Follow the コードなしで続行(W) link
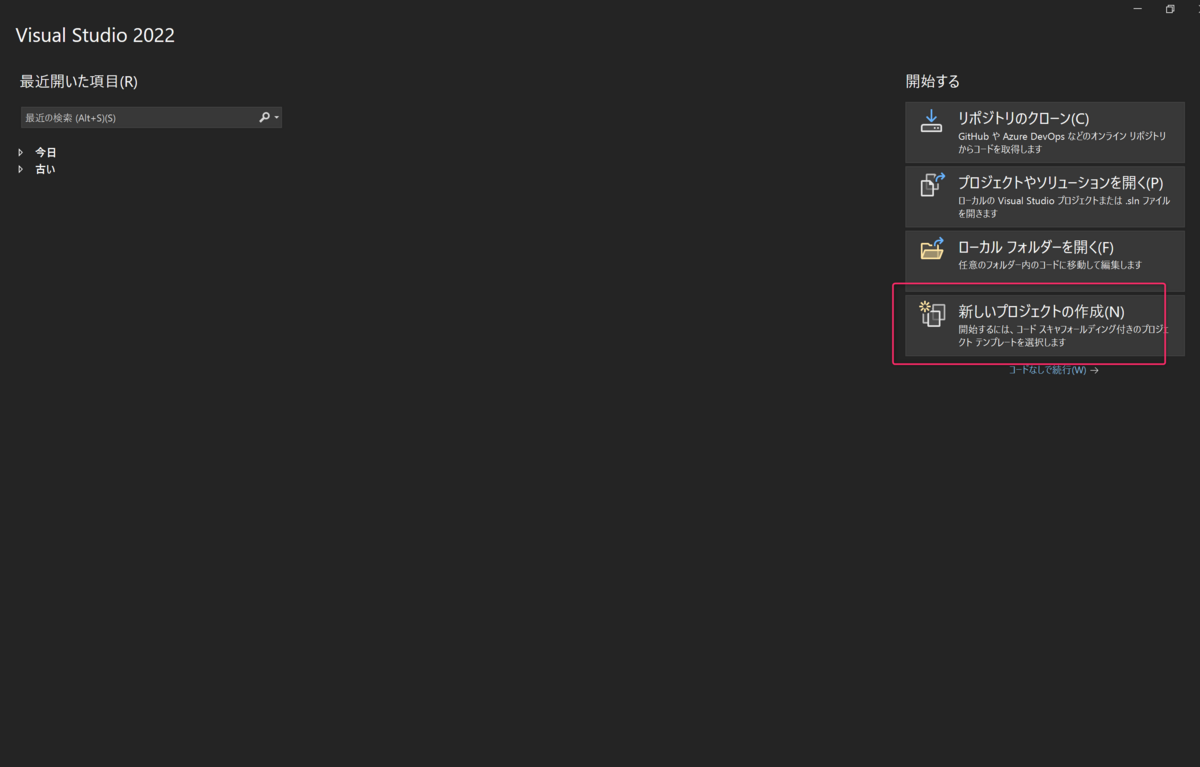1200x767 pixels. [1054, 370]
